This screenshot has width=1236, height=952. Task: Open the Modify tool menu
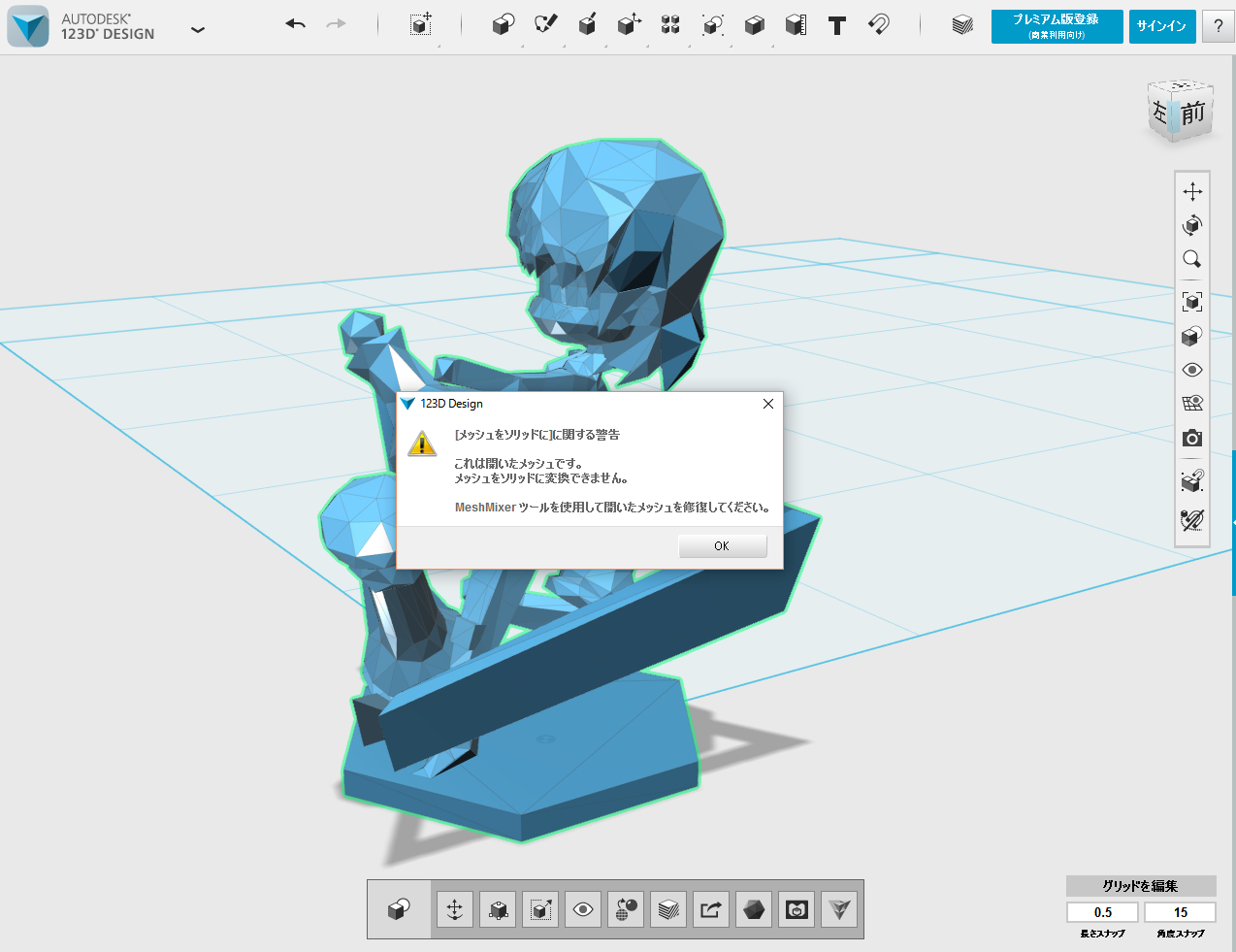pos(629,25)
